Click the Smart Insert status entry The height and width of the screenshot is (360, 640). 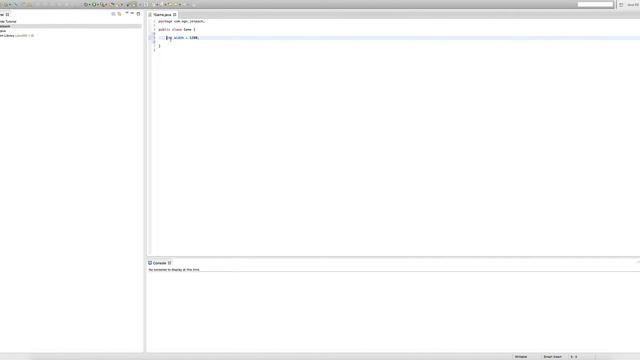[552, 357]
